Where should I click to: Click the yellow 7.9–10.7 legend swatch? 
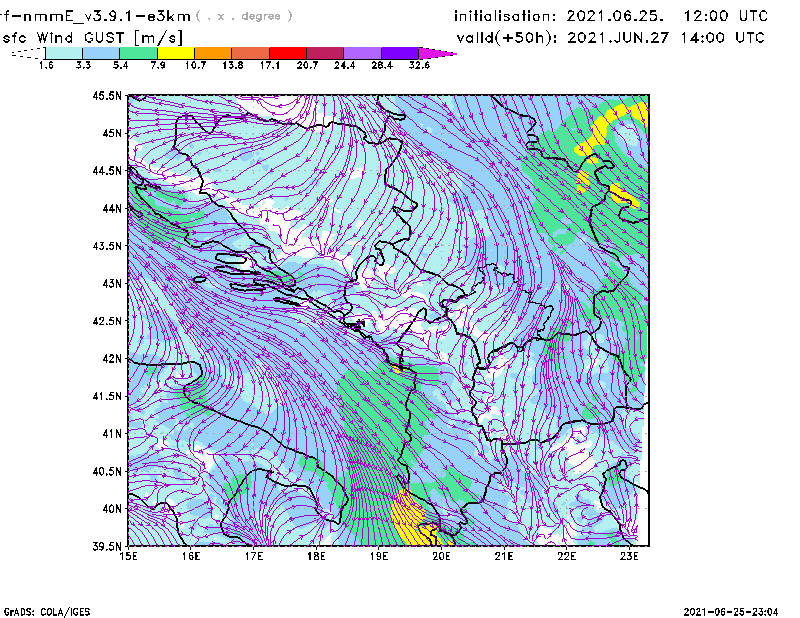click(176, 52)
